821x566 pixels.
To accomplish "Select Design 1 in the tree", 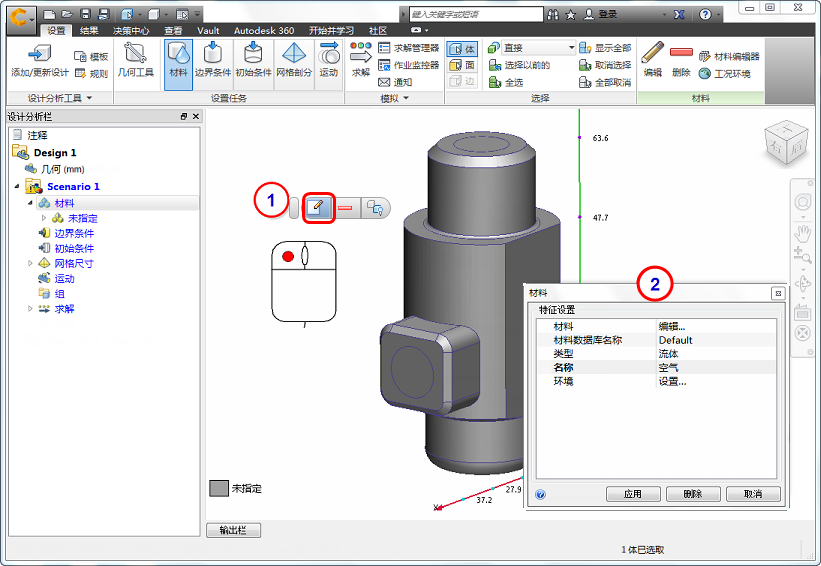I will click(x=55, y=152).
